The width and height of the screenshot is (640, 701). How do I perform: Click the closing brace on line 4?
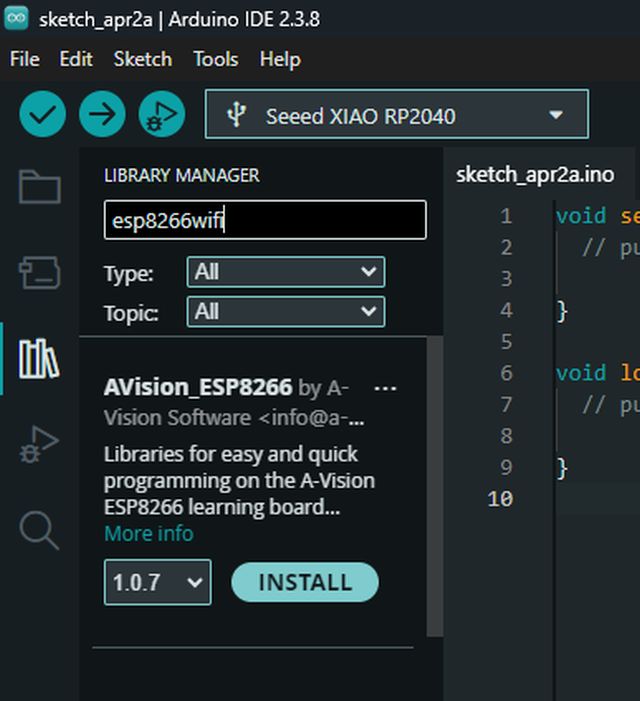coord(561,311)
